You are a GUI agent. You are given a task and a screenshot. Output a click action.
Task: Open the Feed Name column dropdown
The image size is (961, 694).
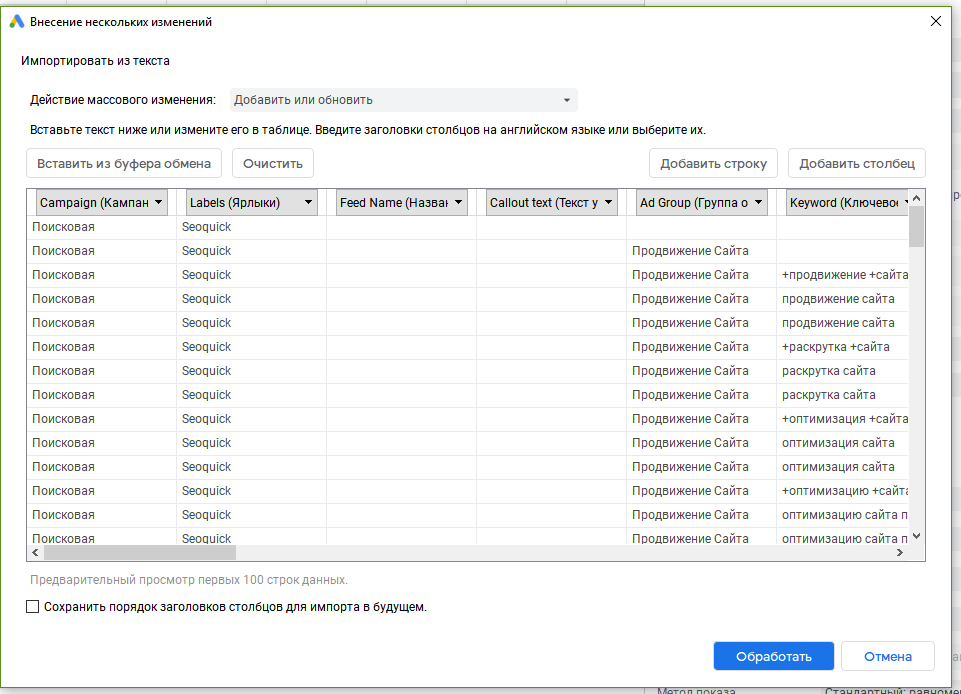402,202
